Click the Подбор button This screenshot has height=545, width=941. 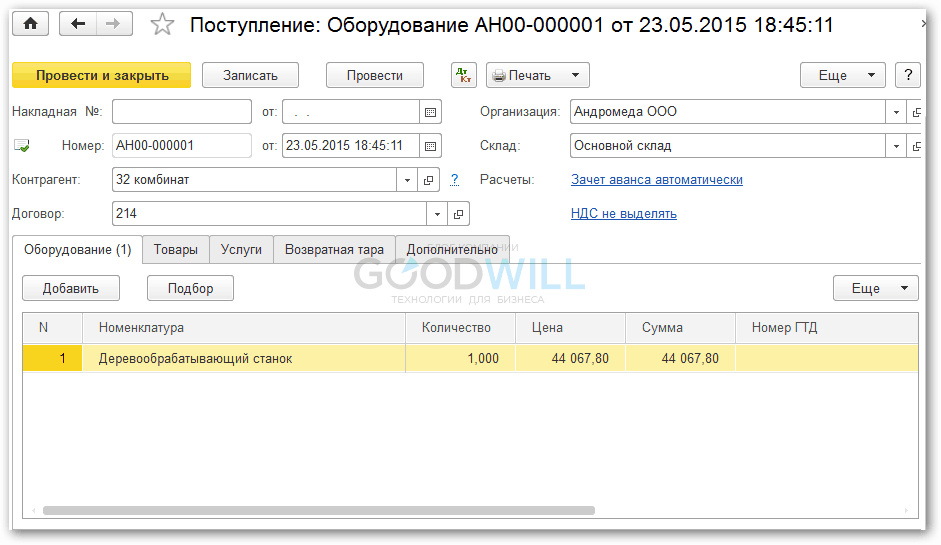coord(190,288)
